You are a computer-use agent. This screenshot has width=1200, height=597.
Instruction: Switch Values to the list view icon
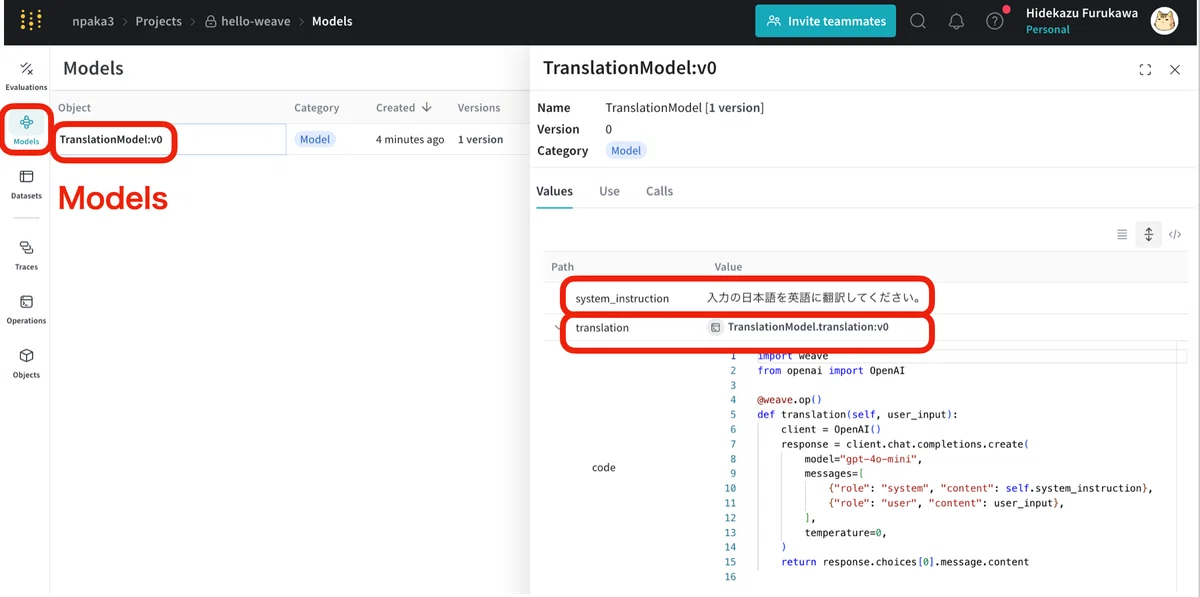[1122, 235]
